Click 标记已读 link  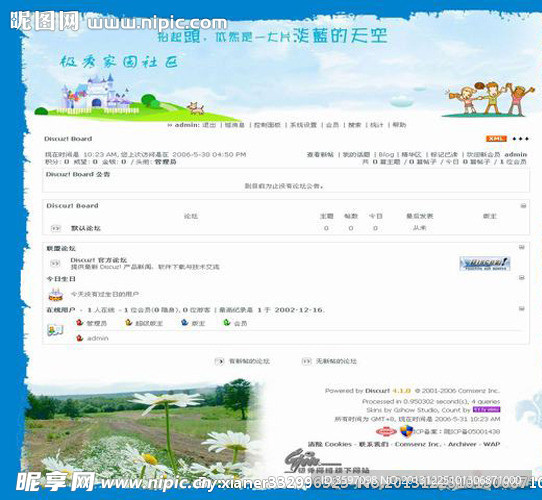pos(444,155)
